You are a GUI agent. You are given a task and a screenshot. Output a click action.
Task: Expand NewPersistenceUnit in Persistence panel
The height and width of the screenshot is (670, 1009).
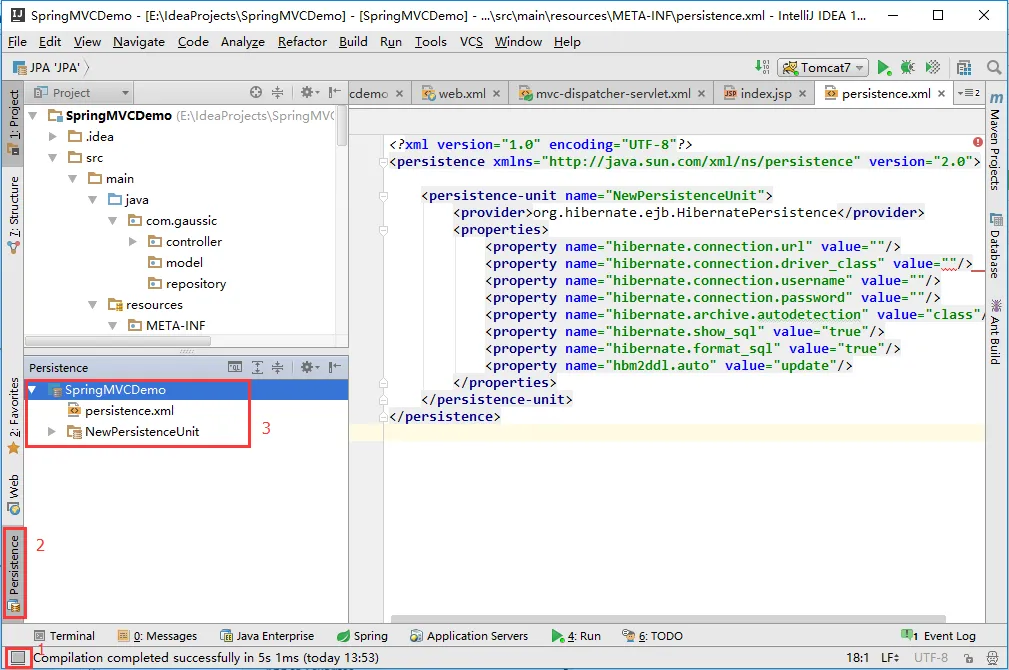(51, 432)
